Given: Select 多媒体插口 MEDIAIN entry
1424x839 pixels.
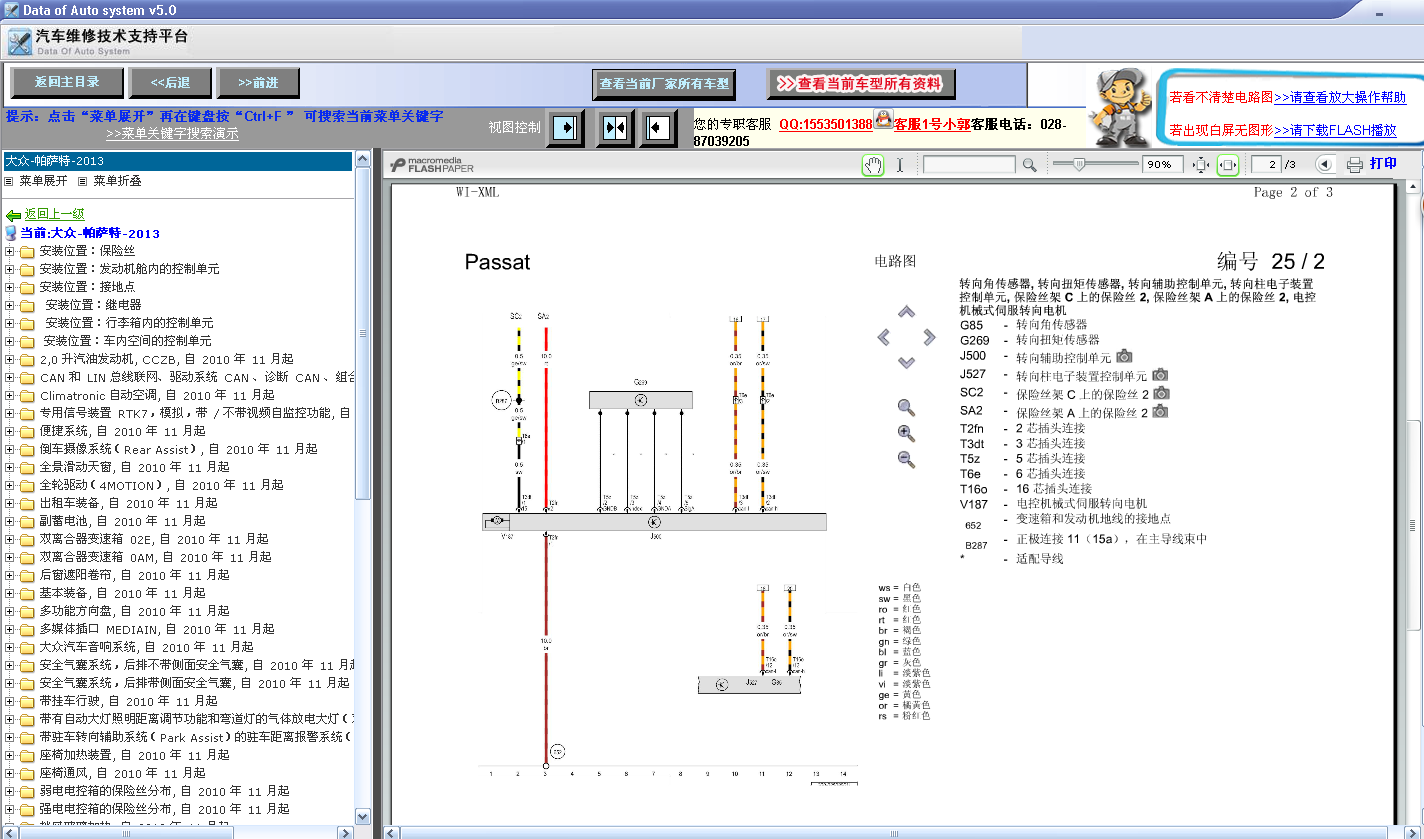Looking at the screenshot, I should coord(157,629).
